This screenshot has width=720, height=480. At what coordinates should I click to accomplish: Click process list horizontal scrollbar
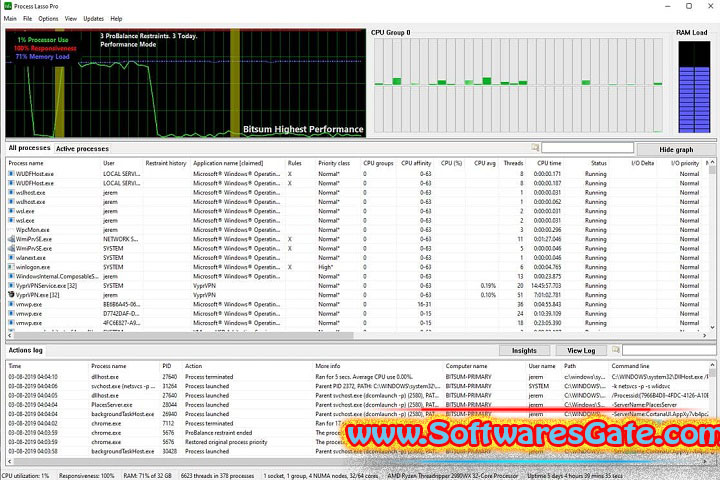(x=184, y=336)
